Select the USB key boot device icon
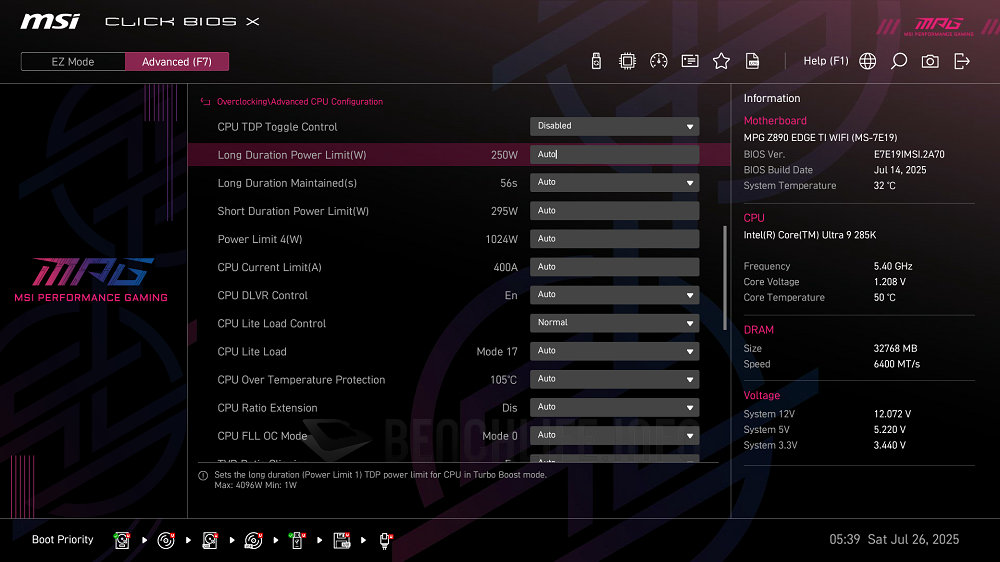Image resolution: width=1000 pixels, height=562 pixels. point(297,540)
